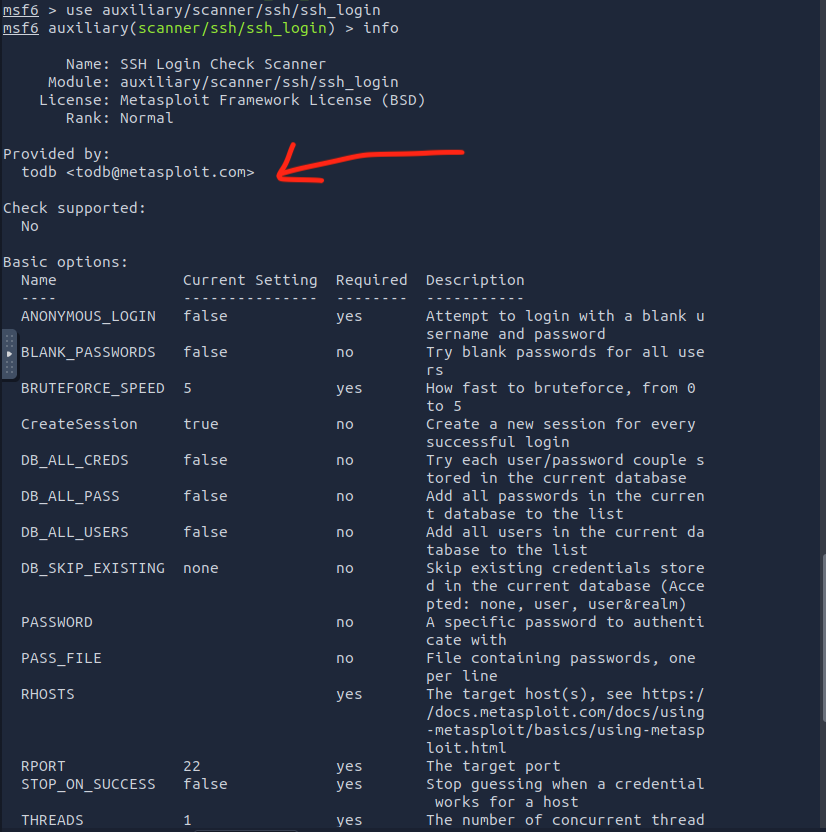Screen dimensions: 826x832
Task: Click the RPORT value 22
Action: coord(192,766)
